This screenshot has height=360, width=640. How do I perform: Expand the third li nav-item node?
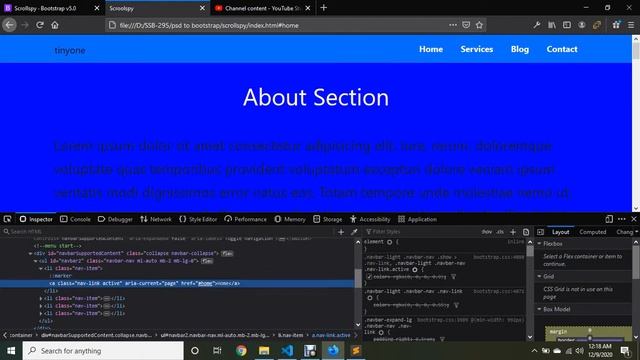click(40, 306)
